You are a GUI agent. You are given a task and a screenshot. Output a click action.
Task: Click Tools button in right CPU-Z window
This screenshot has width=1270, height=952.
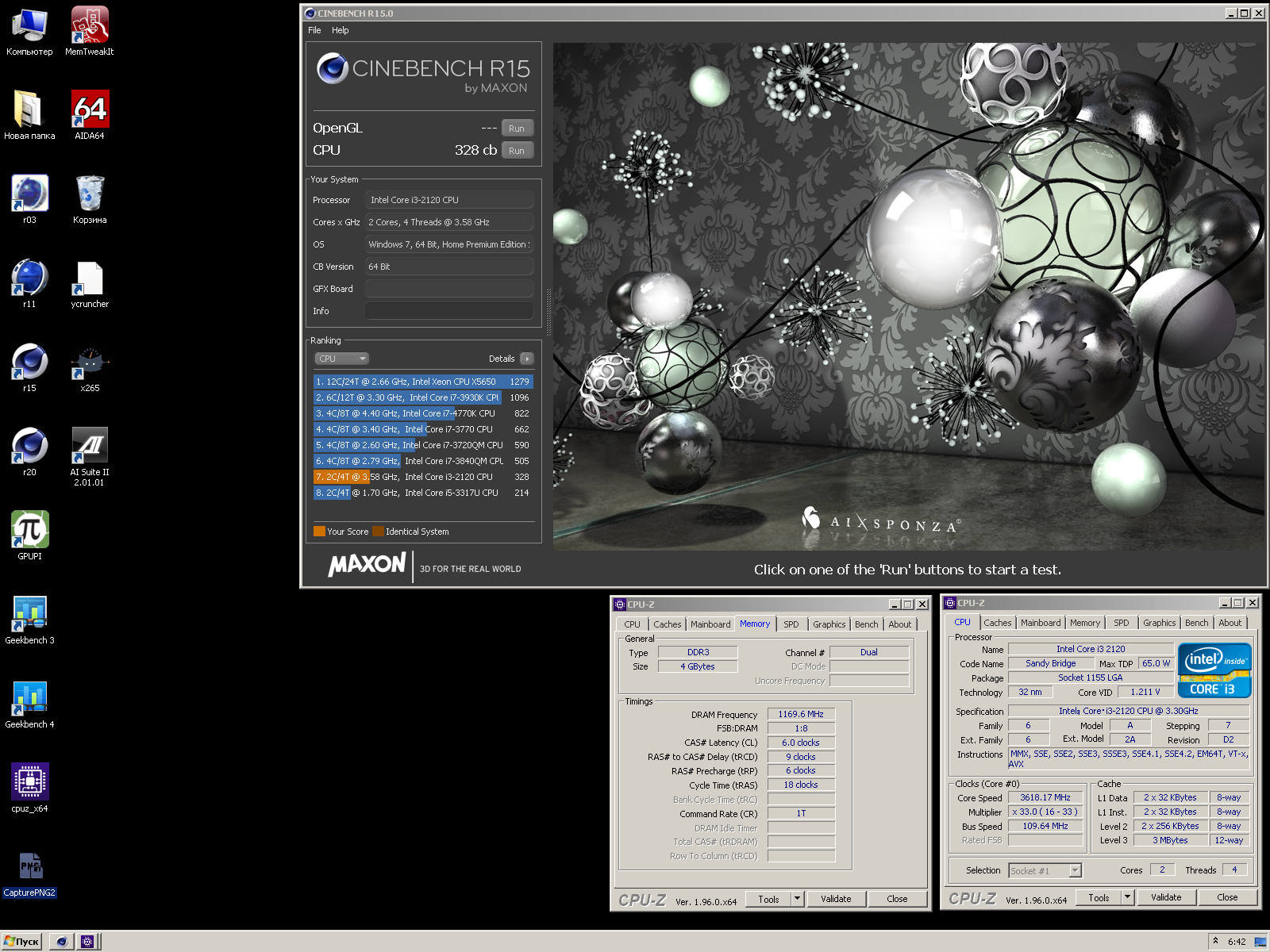(1099, 897)
